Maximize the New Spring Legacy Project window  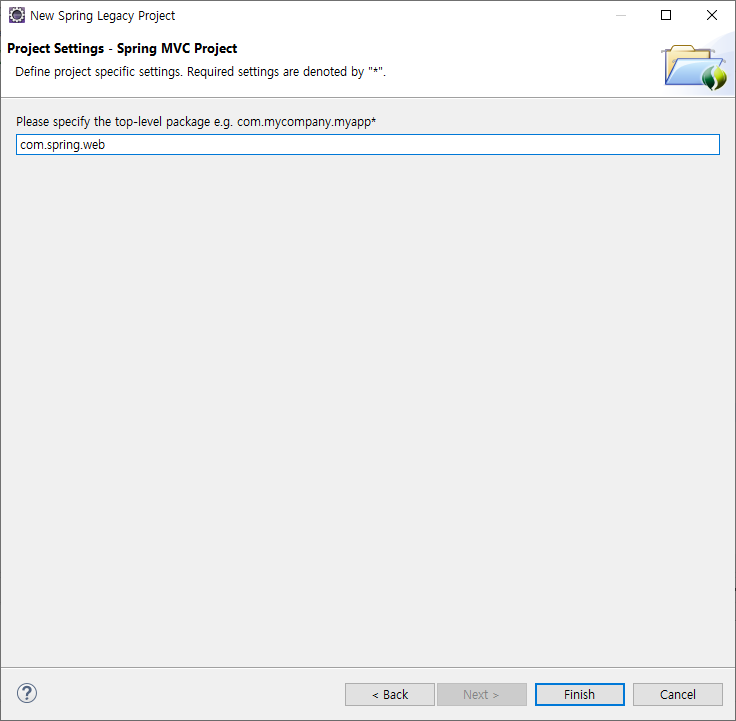click(x=666, y=15)
